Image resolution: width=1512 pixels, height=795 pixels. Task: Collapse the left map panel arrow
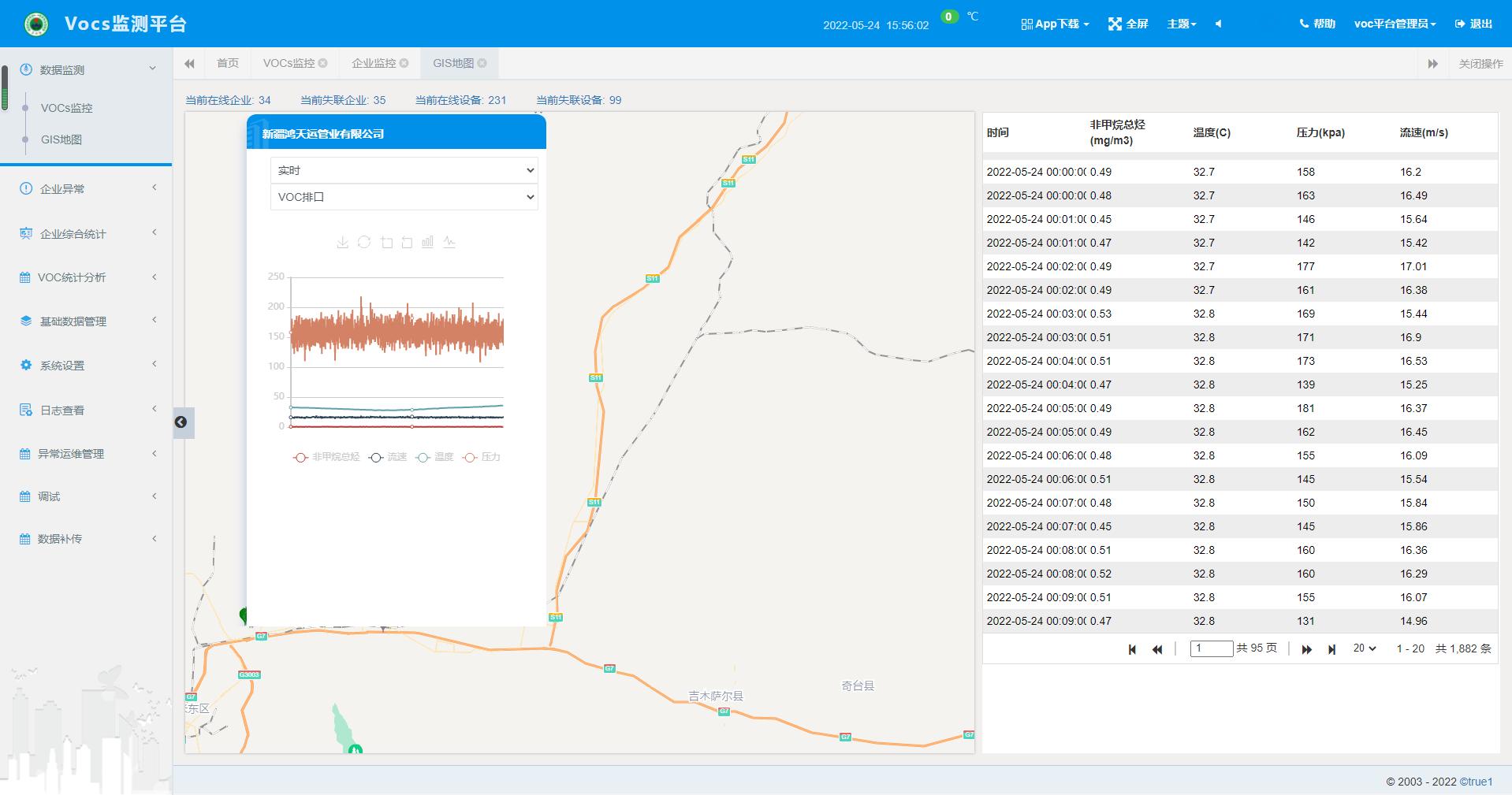pos(181,422)
